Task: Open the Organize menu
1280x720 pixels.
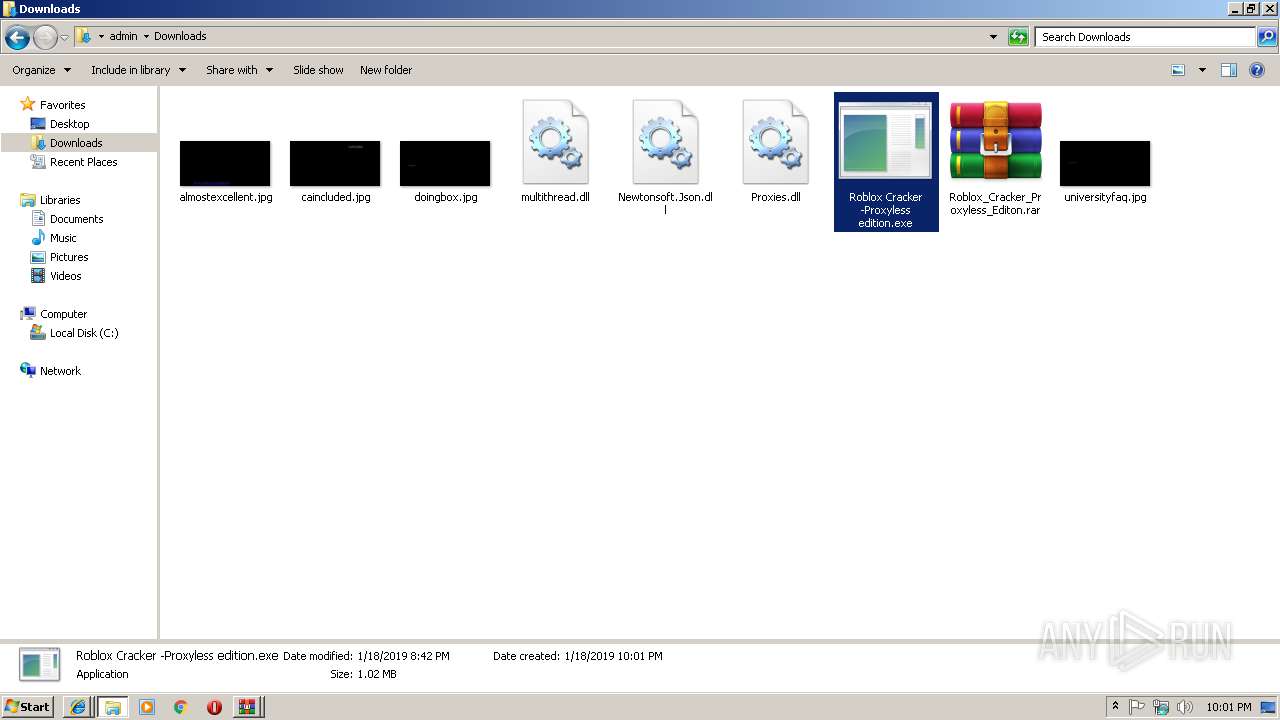Action: point(41,70)
